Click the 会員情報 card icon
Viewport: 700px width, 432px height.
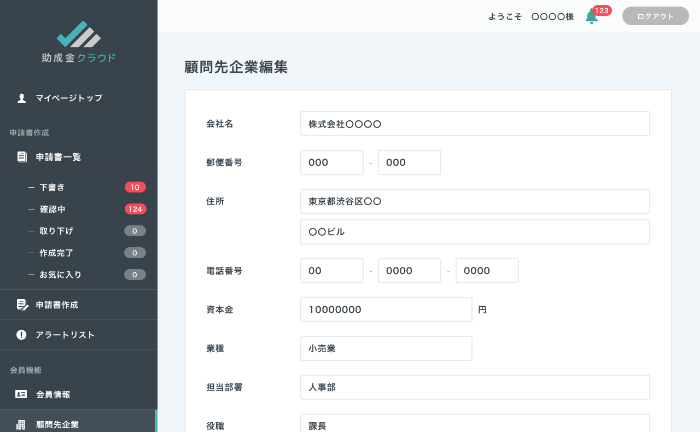click(x=21, y=394)
